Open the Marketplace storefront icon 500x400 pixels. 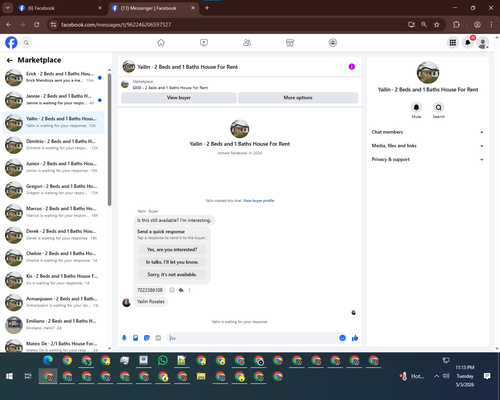pyautogui.click(x=290, y=43)
